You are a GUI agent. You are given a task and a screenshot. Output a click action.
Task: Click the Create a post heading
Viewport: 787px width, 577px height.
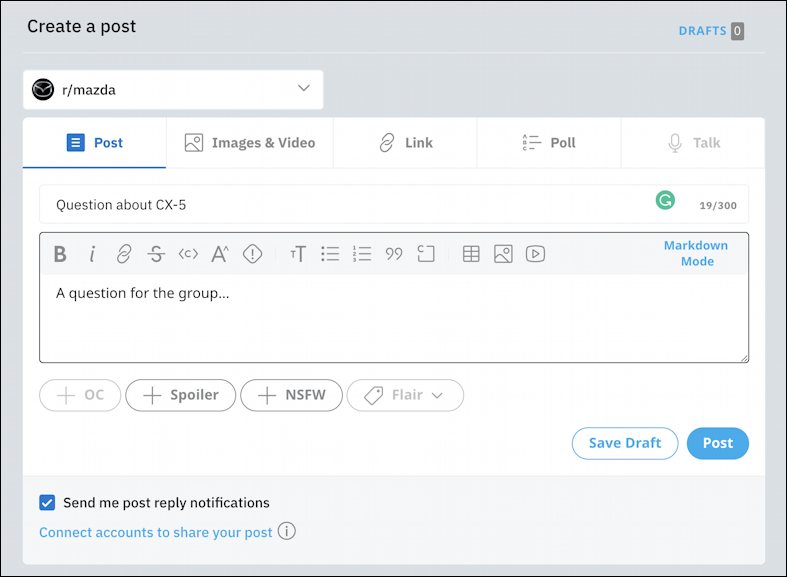tap(81, 27)
